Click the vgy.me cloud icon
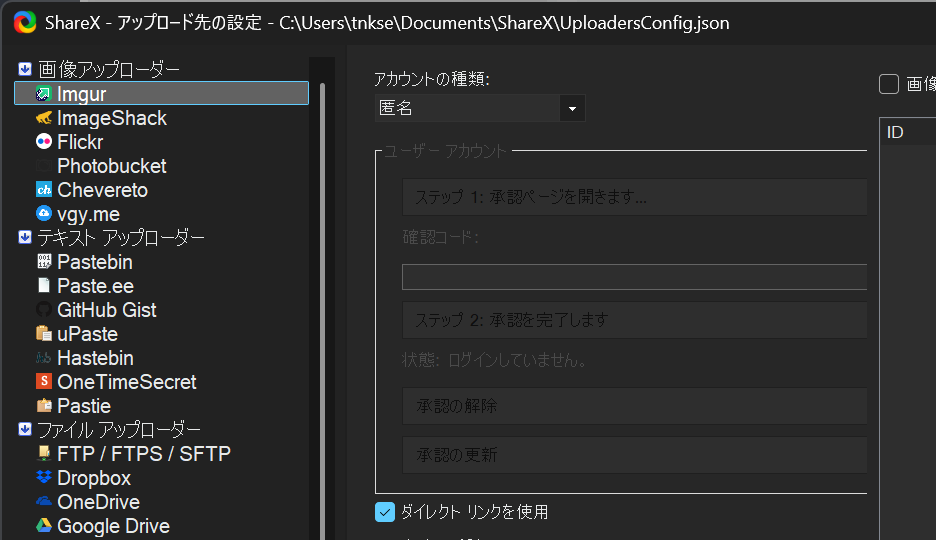The width and height of the screenshot is (936, 540). coord(44,214)
